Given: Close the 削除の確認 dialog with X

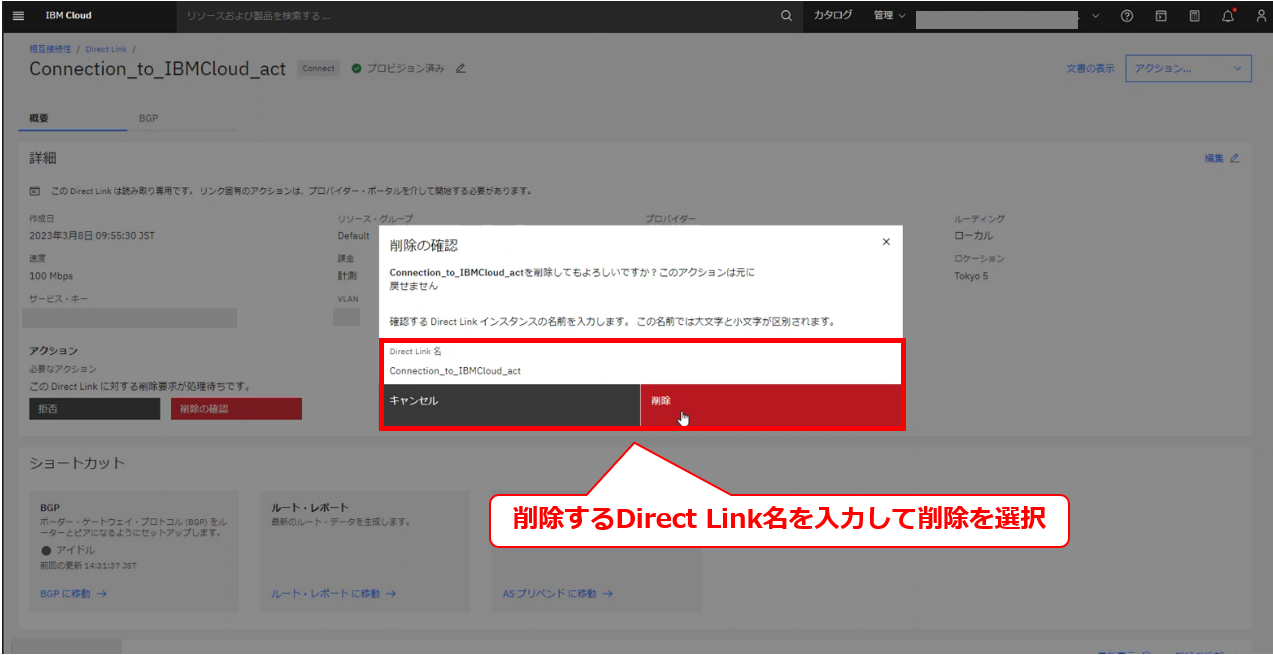Looking at the screenshot, I should (x=885, y=242).
